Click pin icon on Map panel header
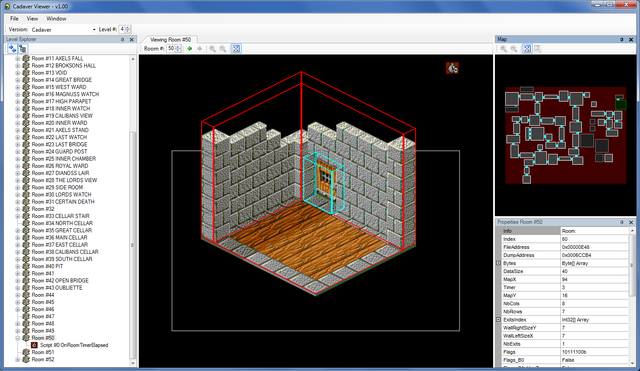The image size is (640, 371). (622, 40)
